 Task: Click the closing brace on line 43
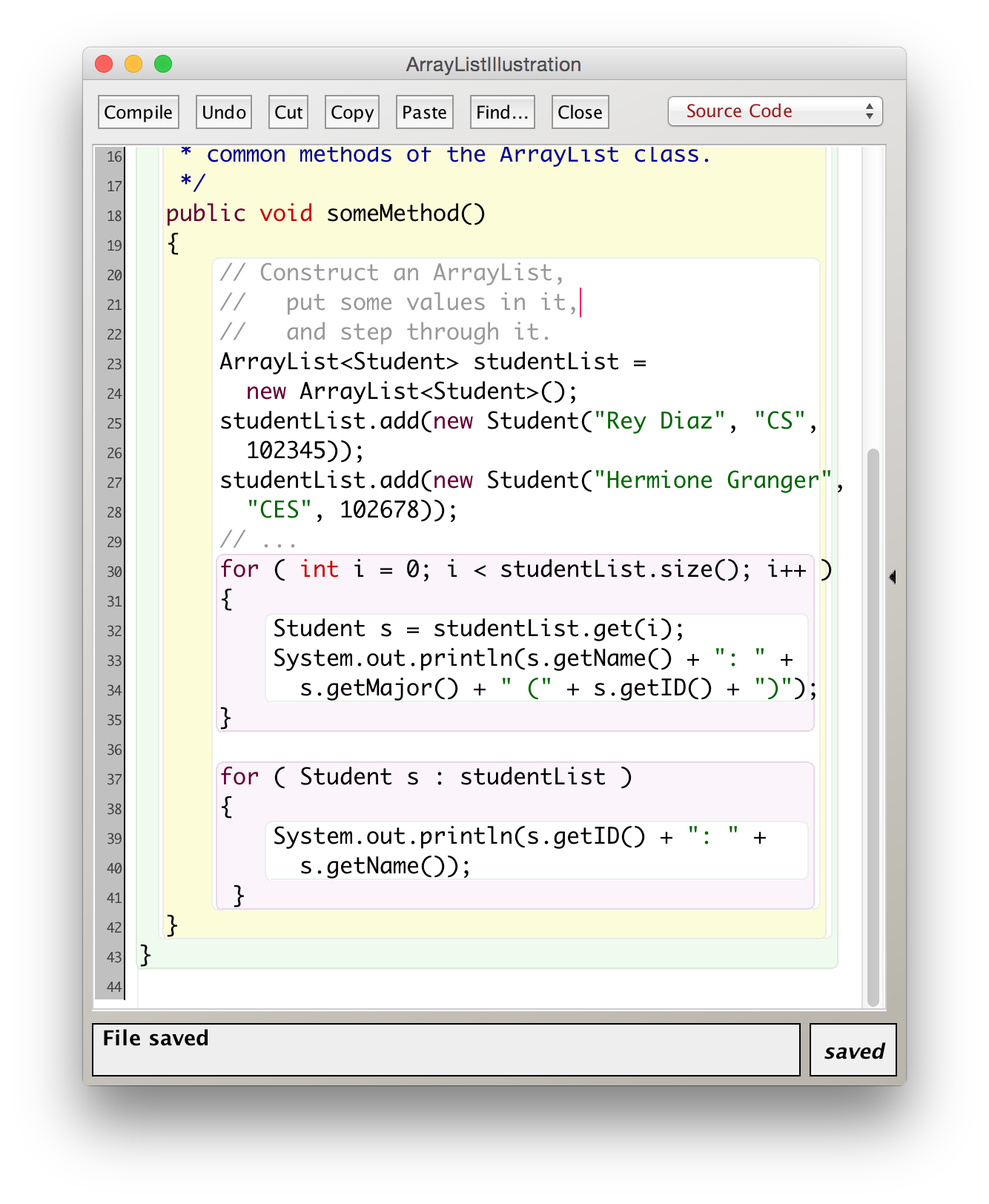146,955
